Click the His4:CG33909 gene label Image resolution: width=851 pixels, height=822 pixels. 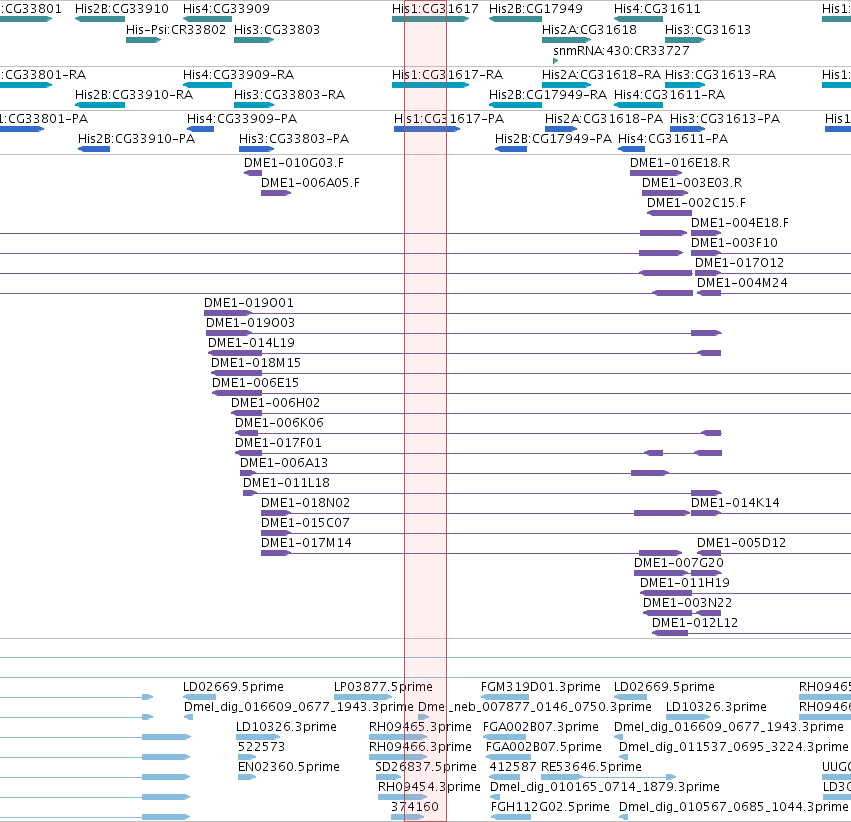click(x=226, y=9)
